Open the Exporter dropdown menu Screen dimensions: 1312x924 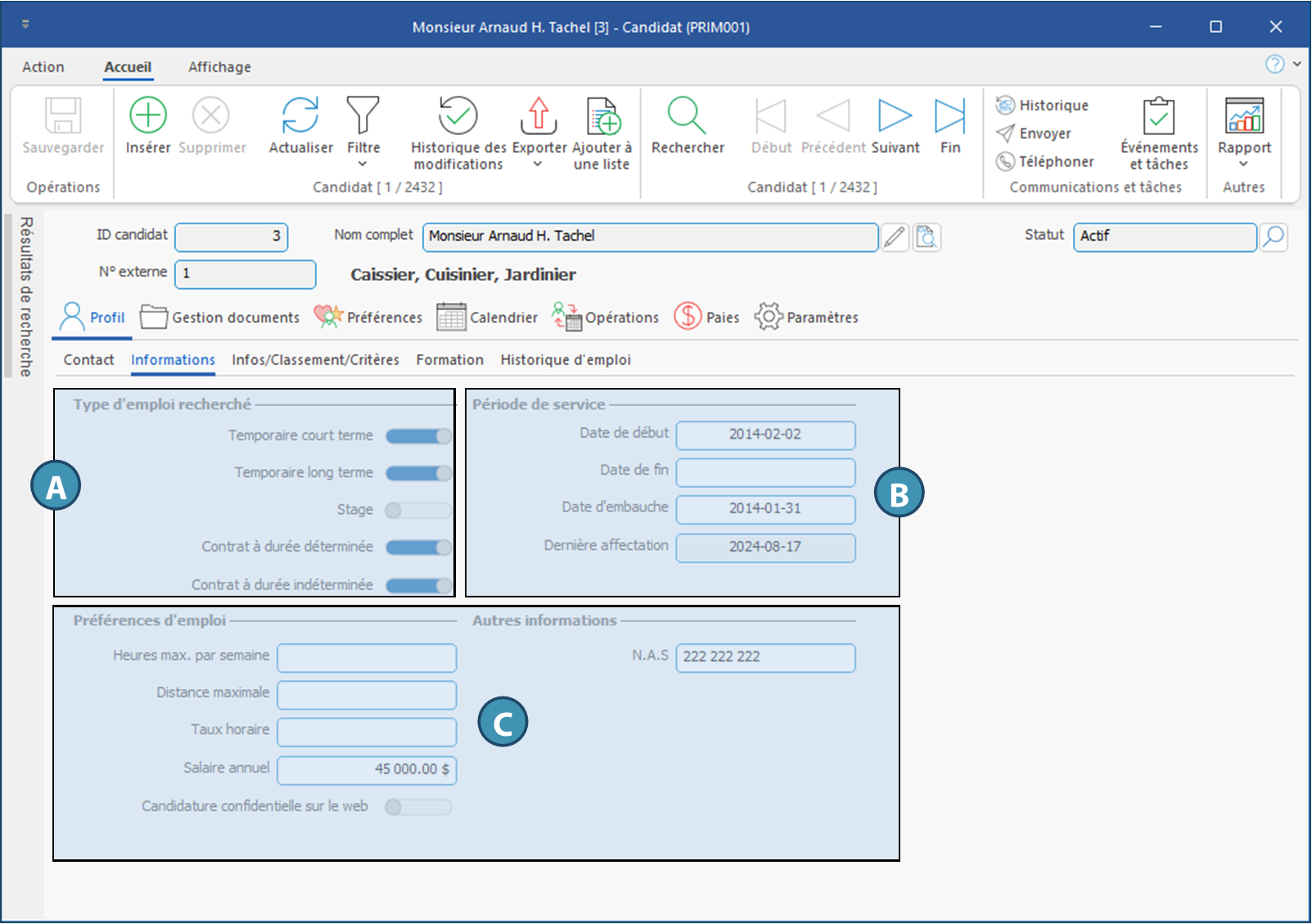click(538, 165)
